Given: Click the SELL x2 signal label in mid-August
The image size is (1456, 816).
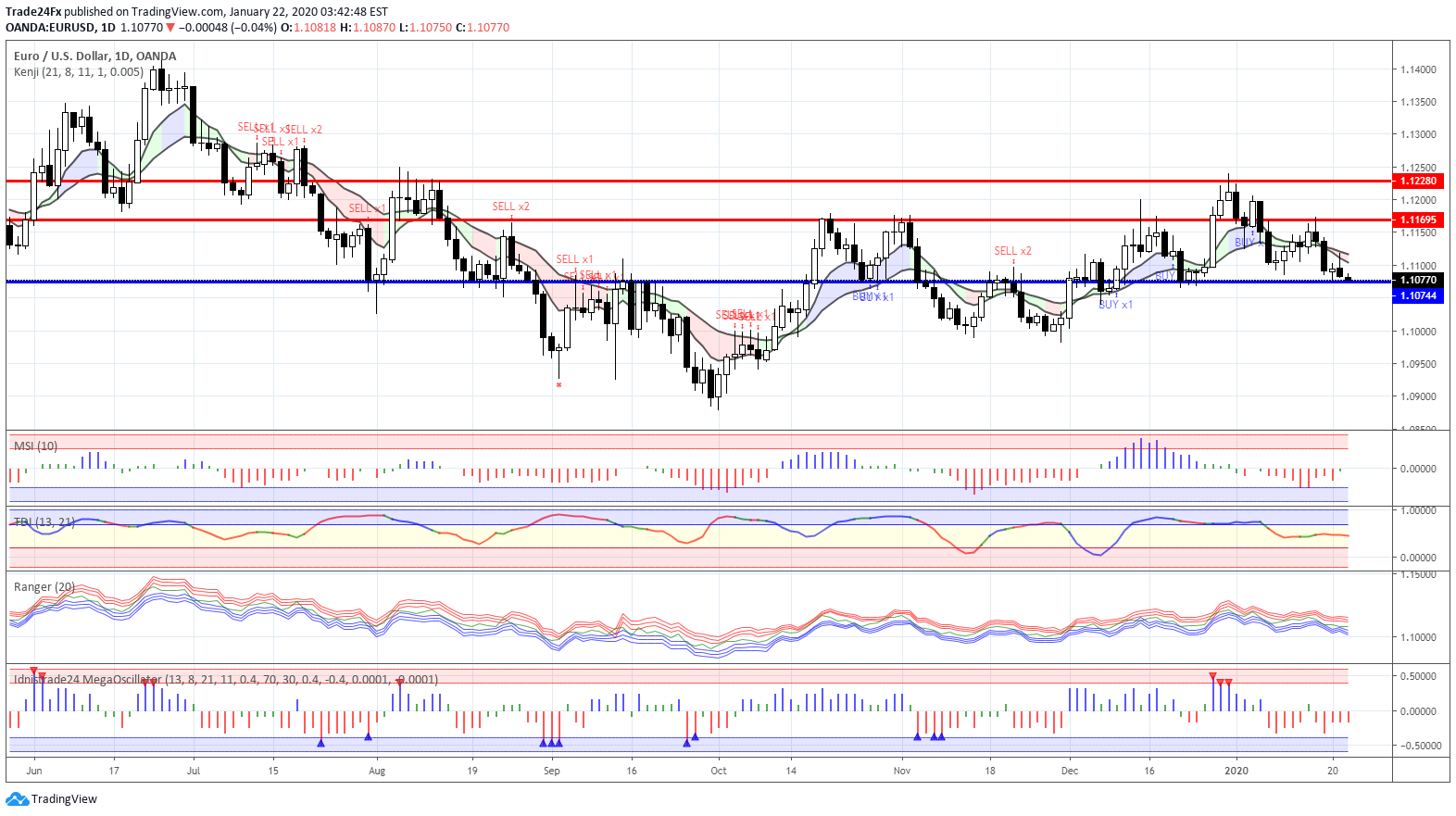Looking at the screenshot, I should point(511,207).
